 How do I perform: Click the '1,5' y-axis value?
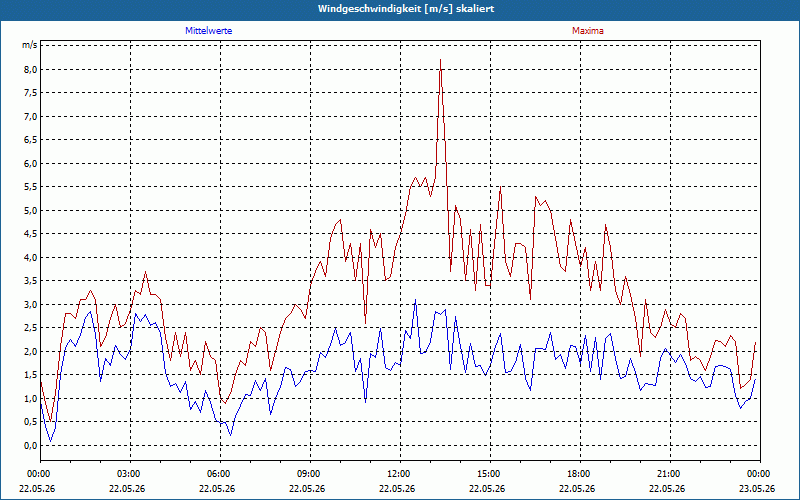(x=31, y=375)
